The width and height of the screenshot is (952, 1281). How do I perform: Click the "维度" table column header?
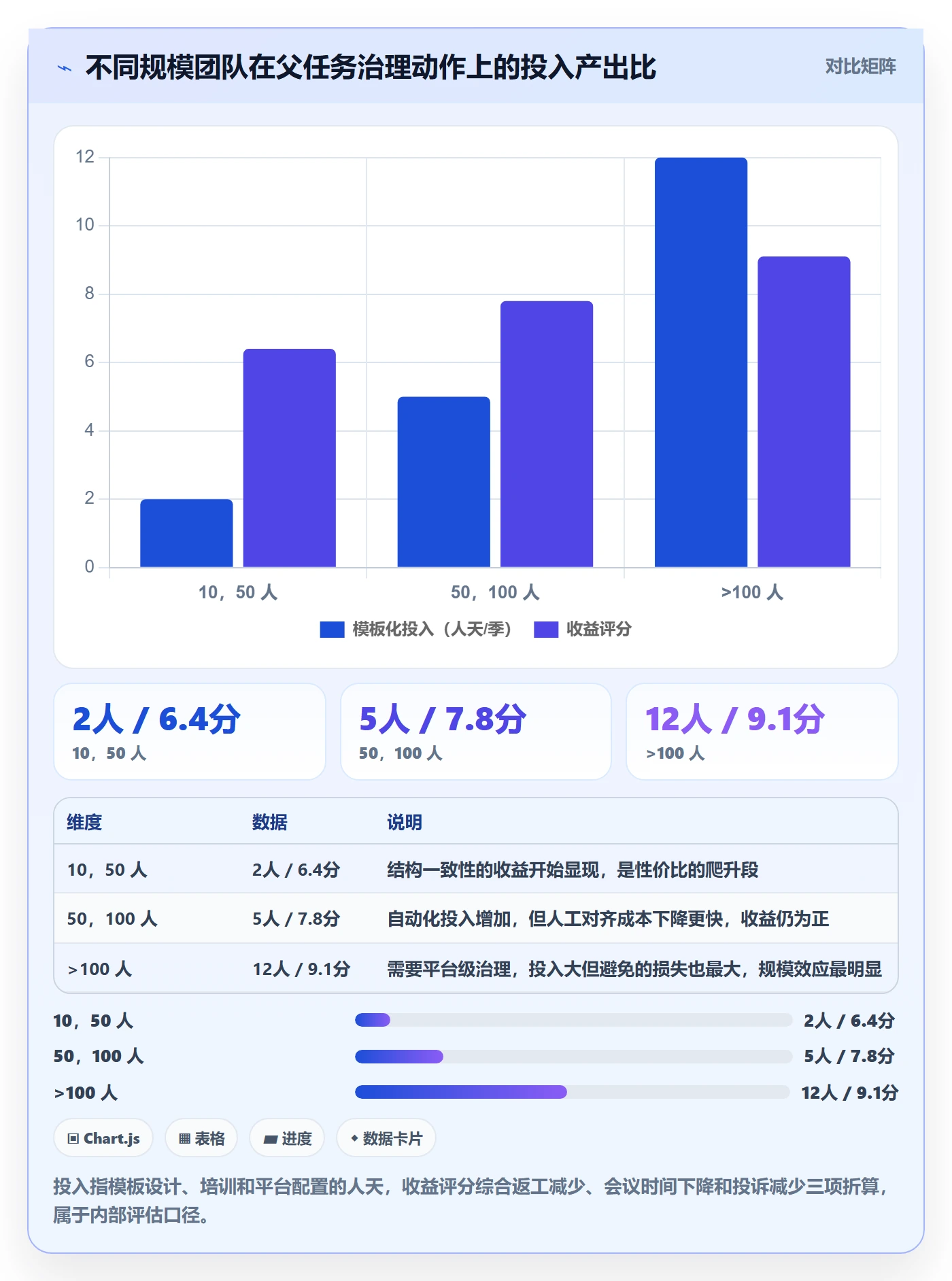click(x=84, y=822)
